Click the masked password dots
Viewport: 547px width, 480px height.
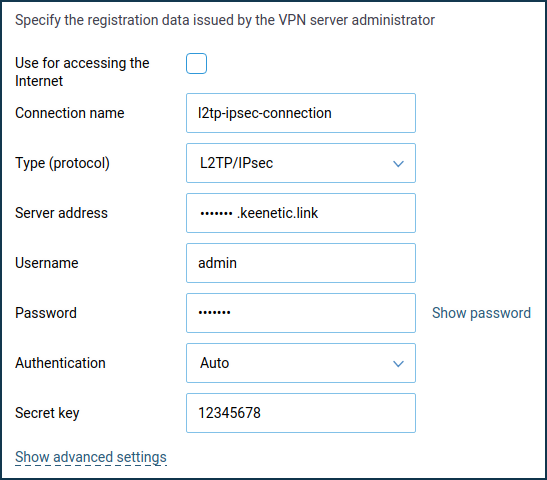pyautogui.click(x=214, y=313)
